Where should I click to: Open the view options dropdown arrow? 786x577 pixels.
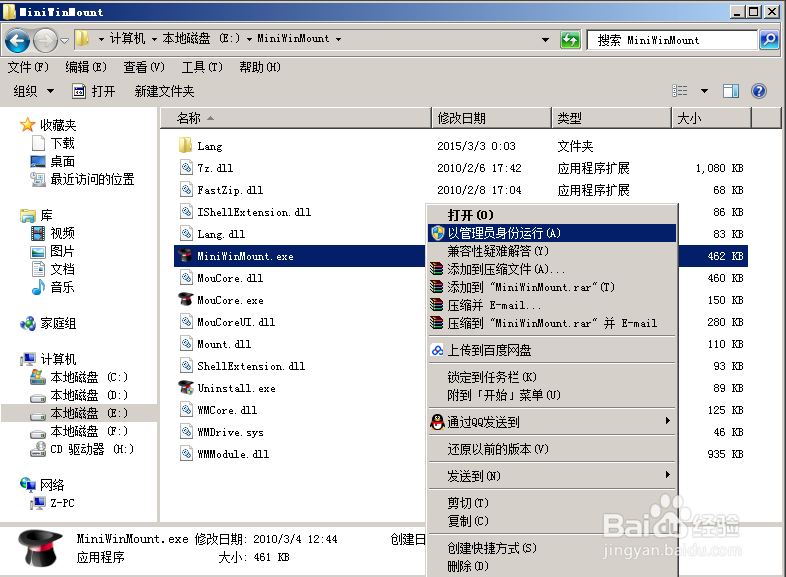pos(704,91)
